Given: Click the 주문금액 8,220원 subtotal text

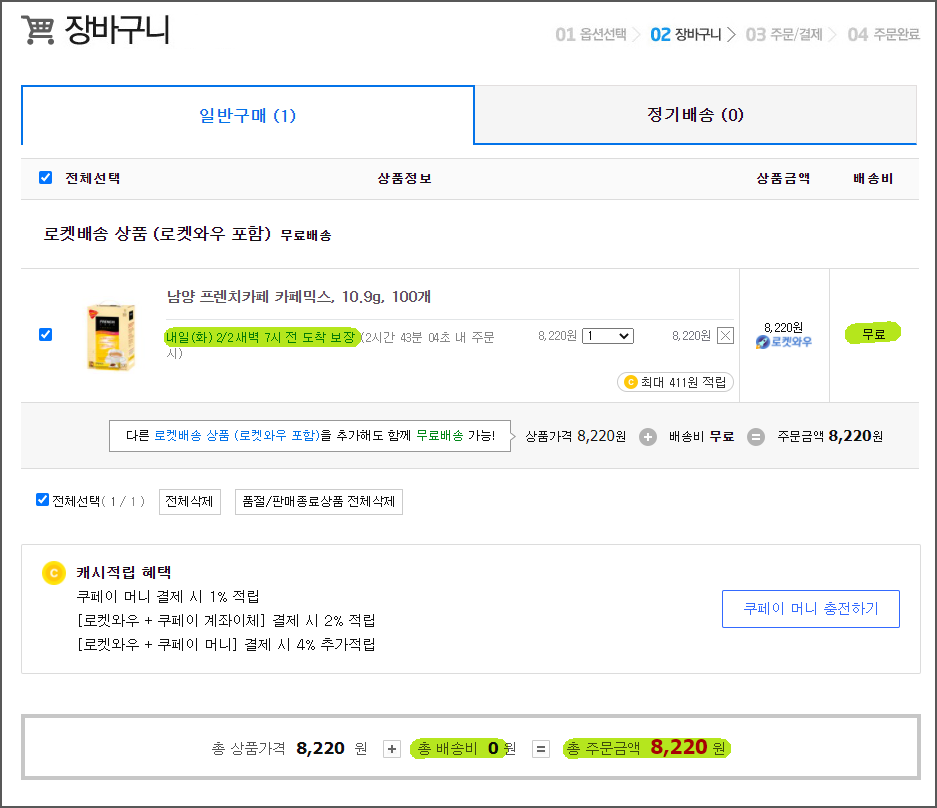Looking at the screenshot, I should pos(830,436).
